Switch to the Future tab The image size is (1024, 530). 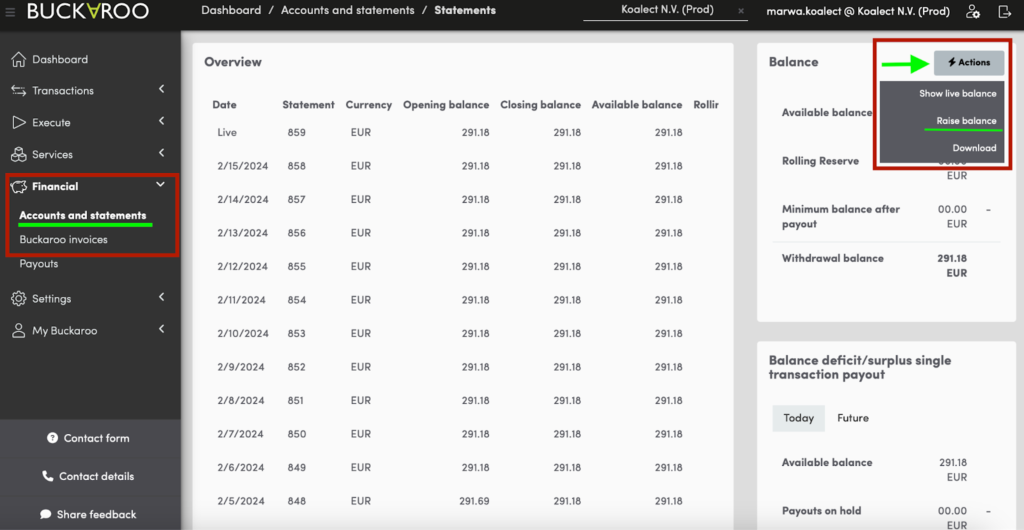point(852,418)
